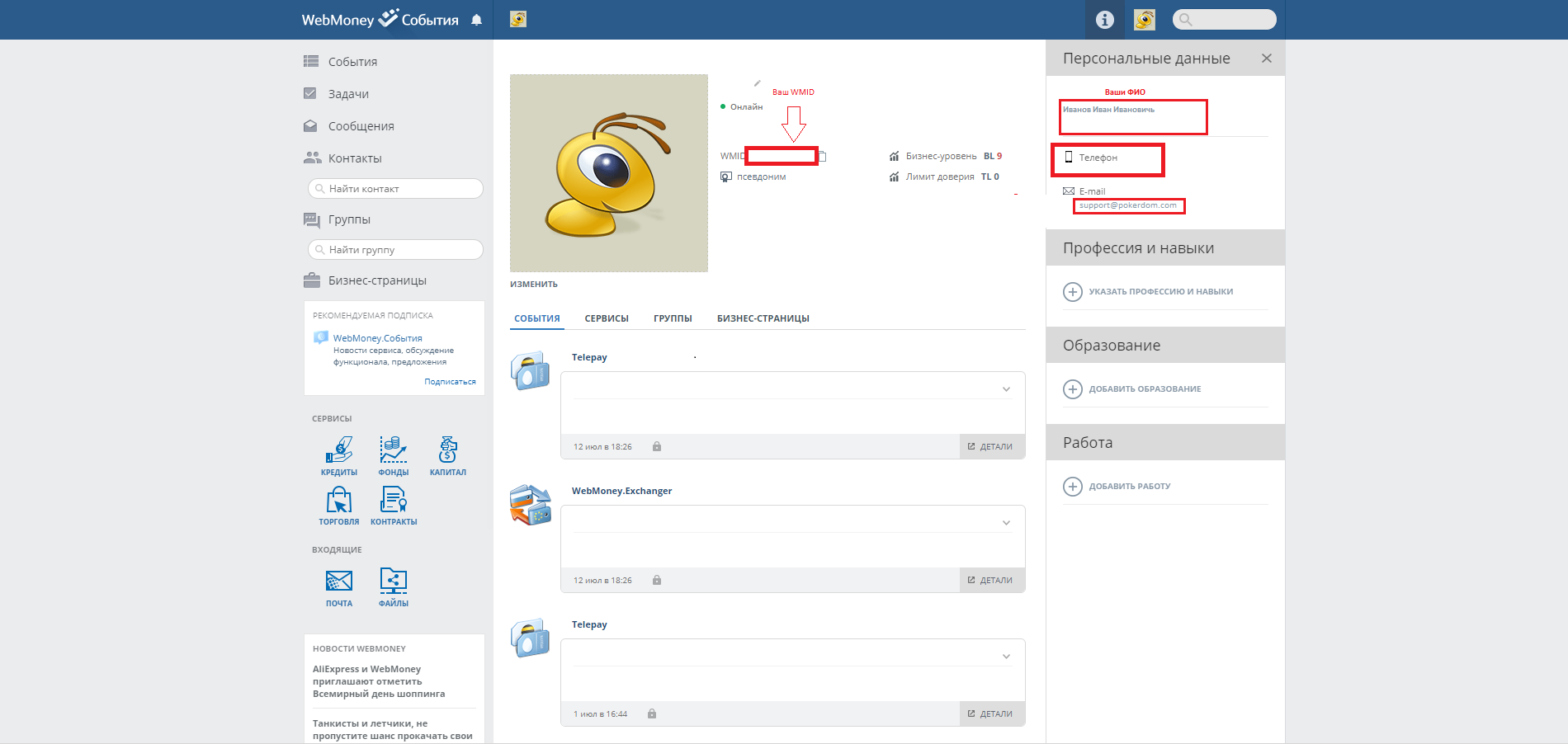The width and height of the screenshot is (1568, 744).
Task: Open События in the left sidebar
Action: pos(352,62)
